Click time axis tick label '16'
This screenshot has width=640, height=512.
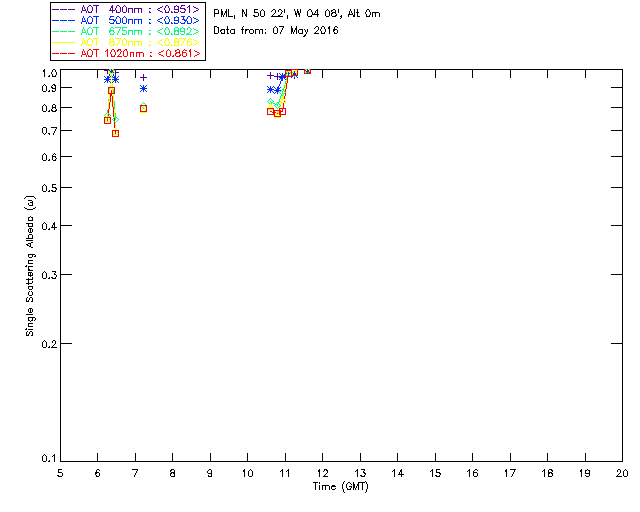tap(473, 473)
